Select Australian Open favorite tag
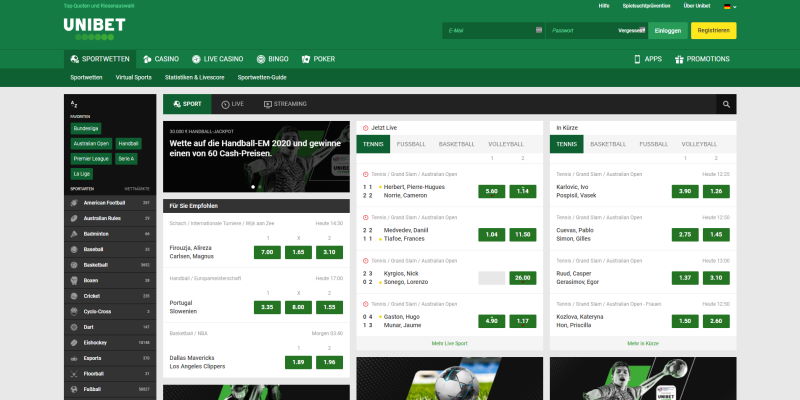800x400 pixels. tap(91, 144)
